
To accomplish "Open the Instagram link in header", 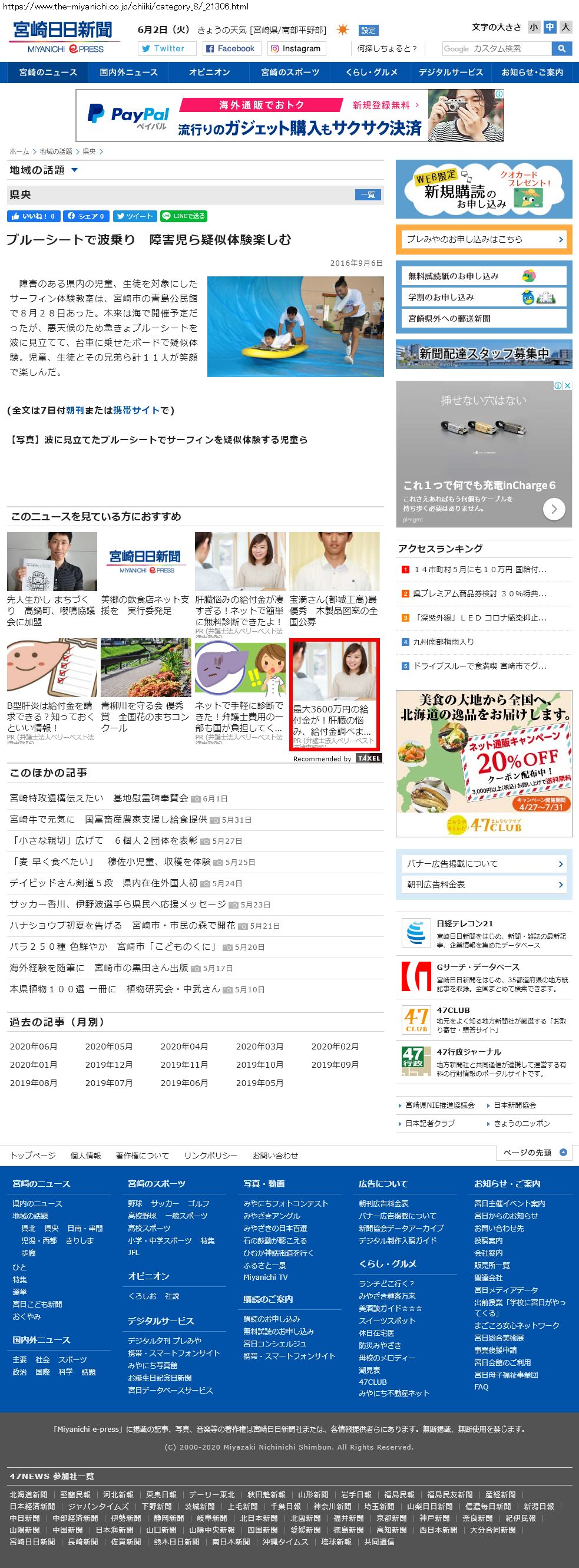I will click(x=296, y=49).
